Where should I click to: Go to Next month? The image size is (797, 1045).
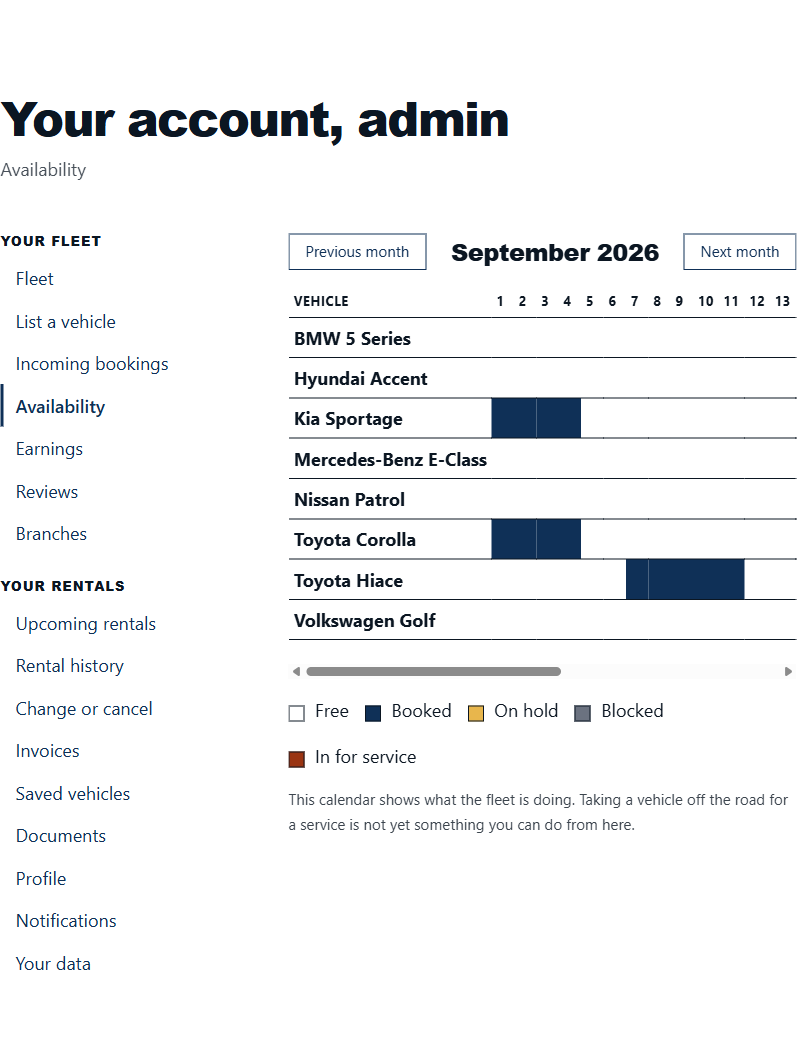coord(740,251)
